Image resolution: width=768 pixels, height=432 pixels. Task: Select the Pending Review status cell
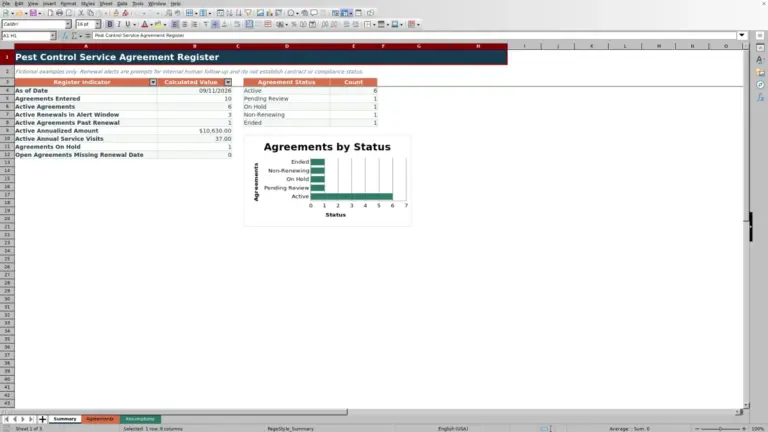[287, 98]
